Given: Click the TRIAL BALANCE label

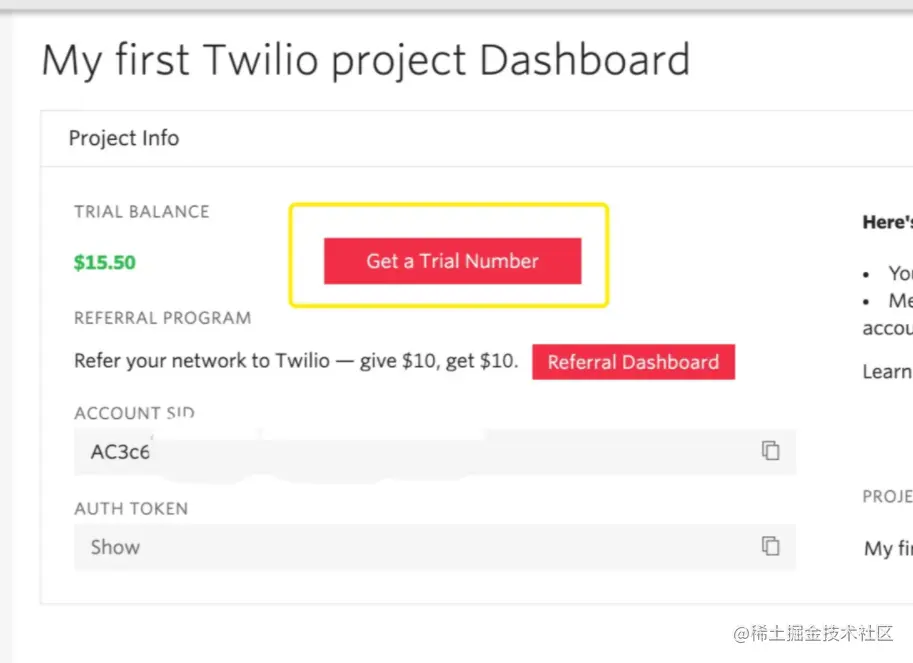Looking at the screenshot, I should pos(141,212).
